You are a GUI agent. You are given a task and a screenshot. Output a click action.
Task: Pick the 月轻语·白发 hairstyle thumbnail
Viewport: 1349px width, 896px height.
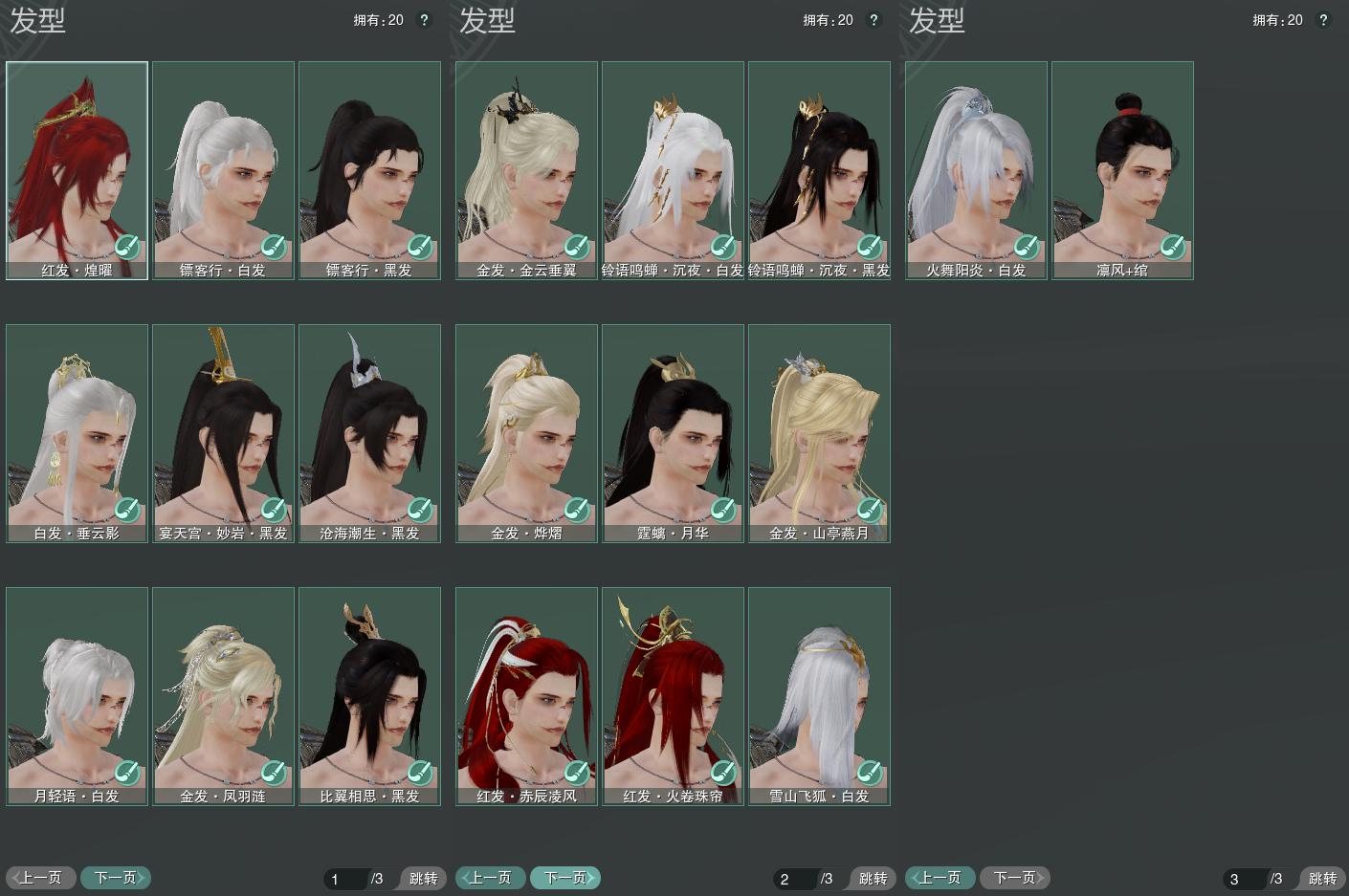[x=77, y=697]
